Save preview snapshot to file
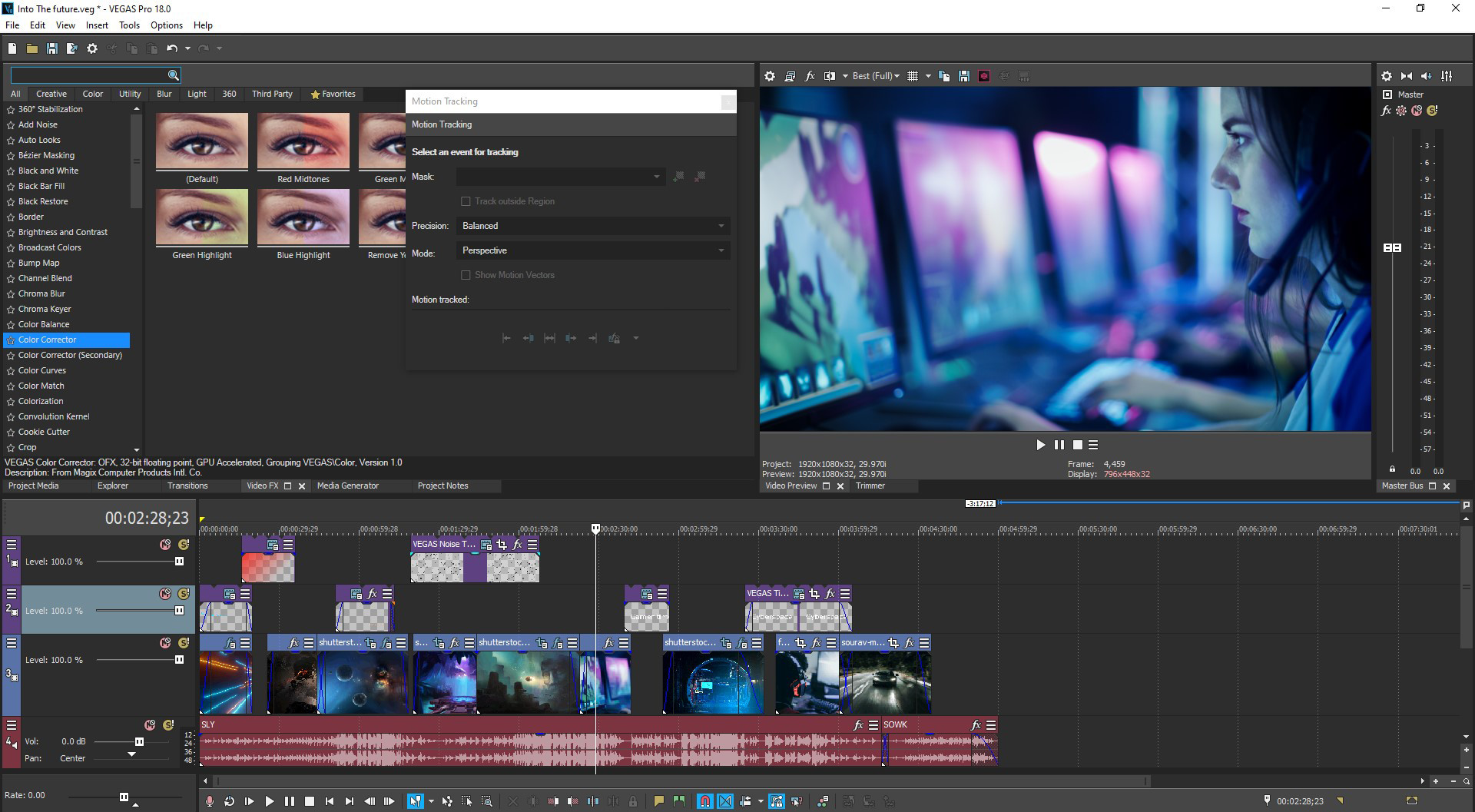This screenshot has width=1475, height=812. point(964,76)
